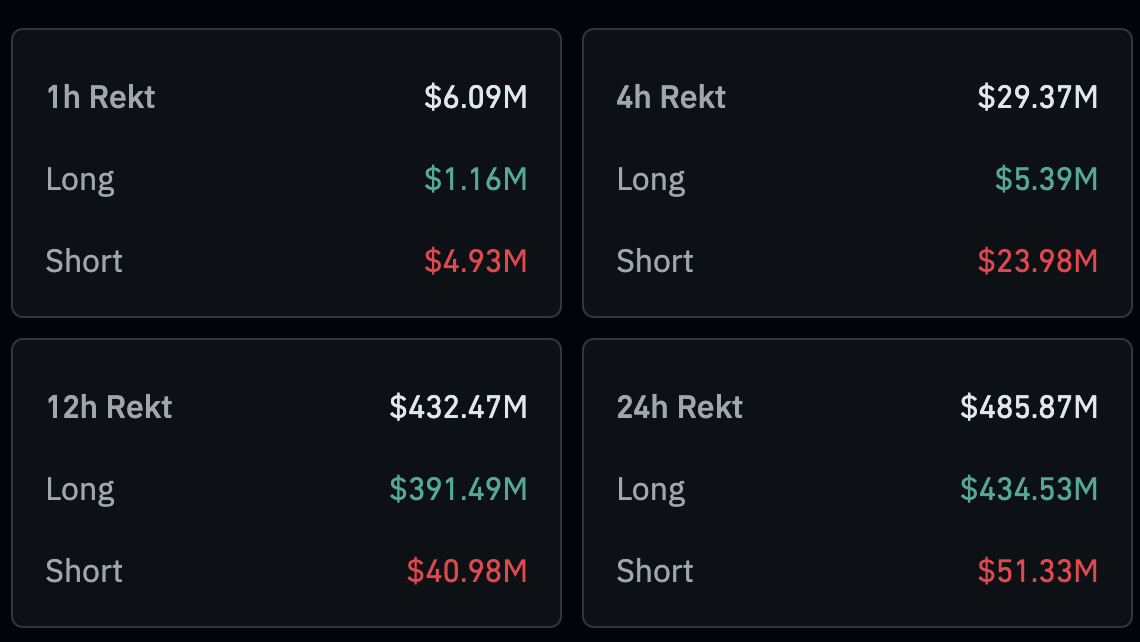Screen dimensions: 1140x642
Task: Click the 24h Long label
Action: point(651,489)
